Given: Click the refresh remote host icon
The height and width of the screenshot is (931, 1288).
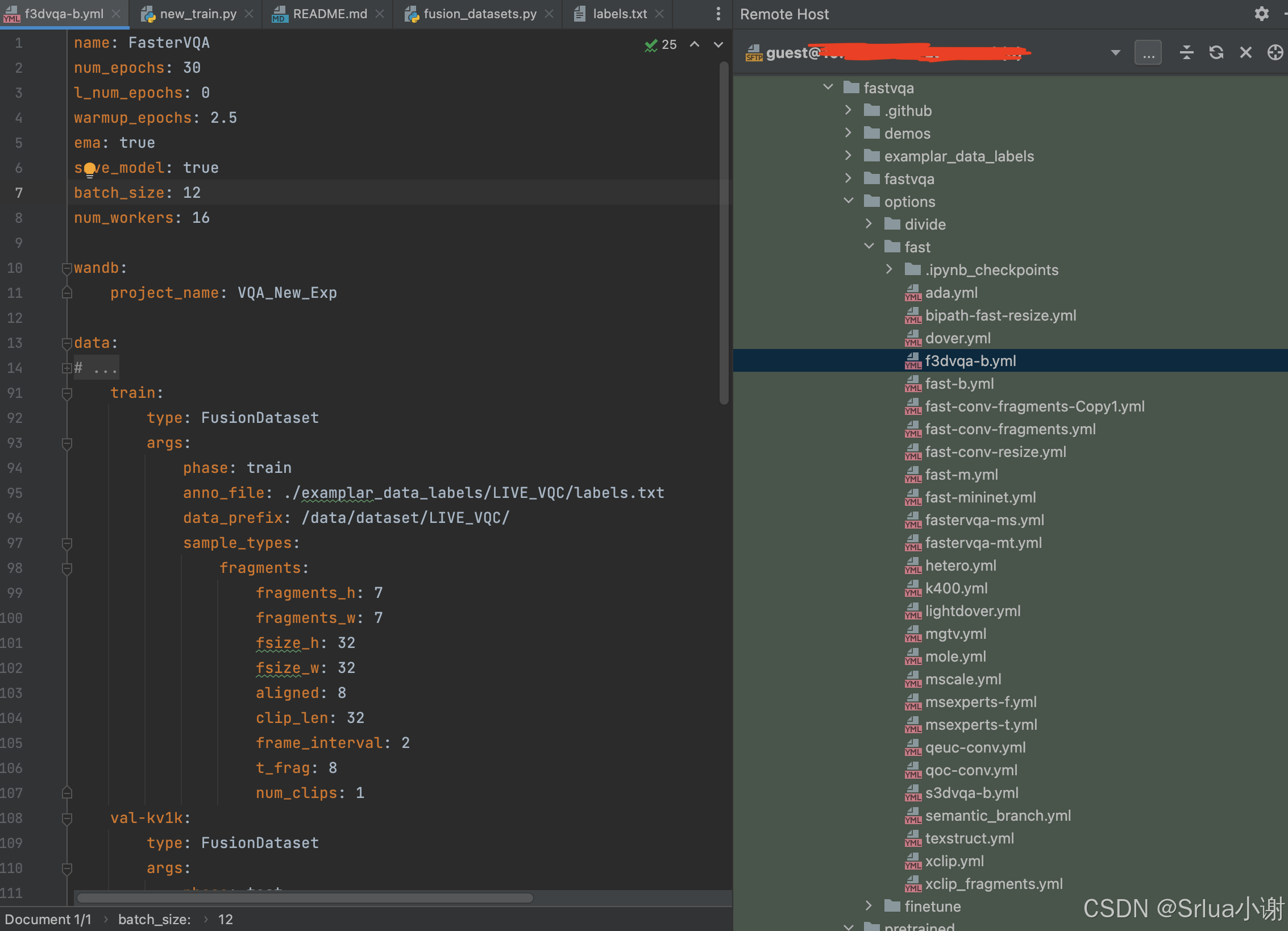Looking at the screenshot, I should 1216,53.
